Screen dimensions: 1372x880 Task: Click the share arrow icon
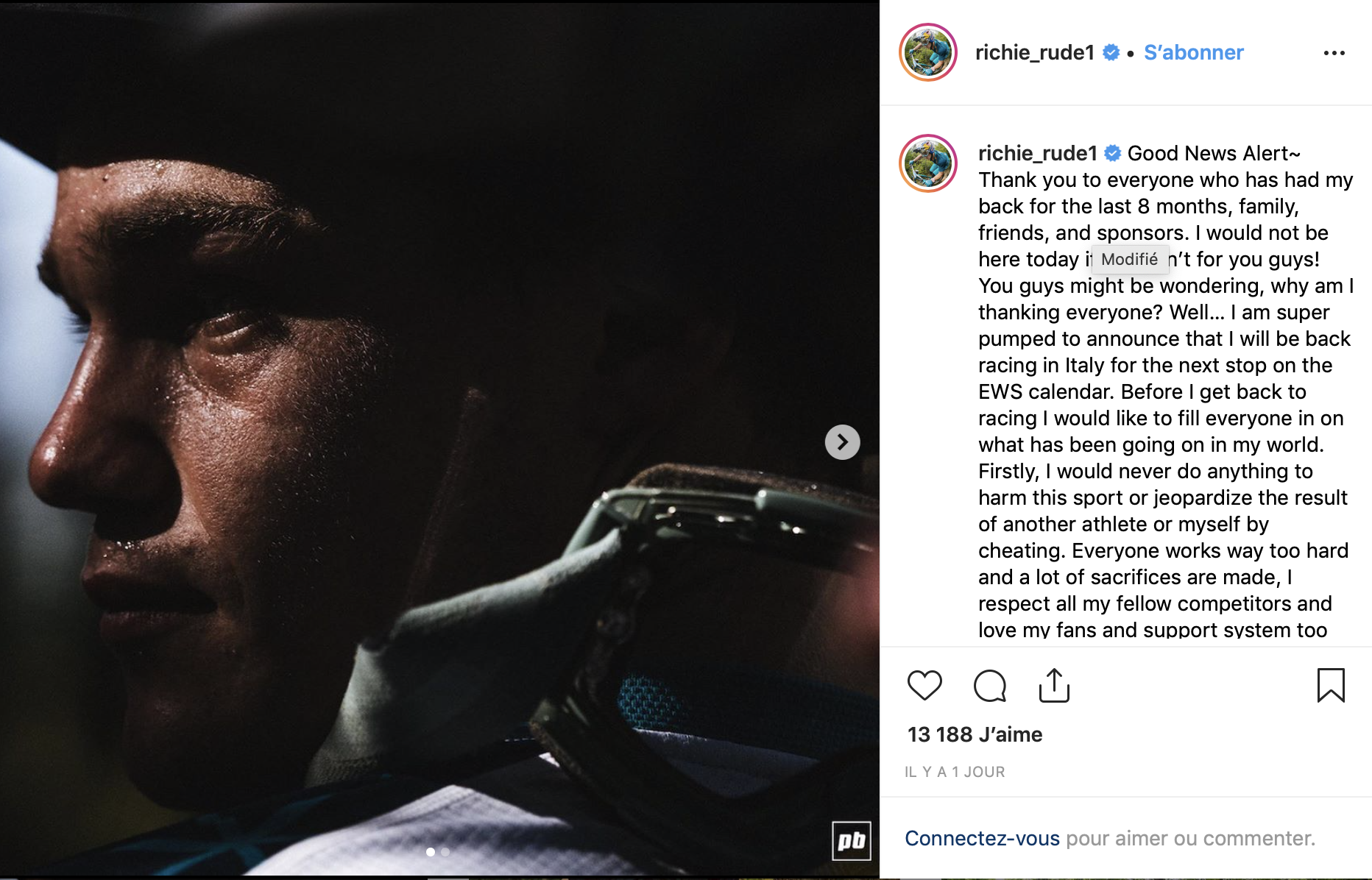point(1054,686)
